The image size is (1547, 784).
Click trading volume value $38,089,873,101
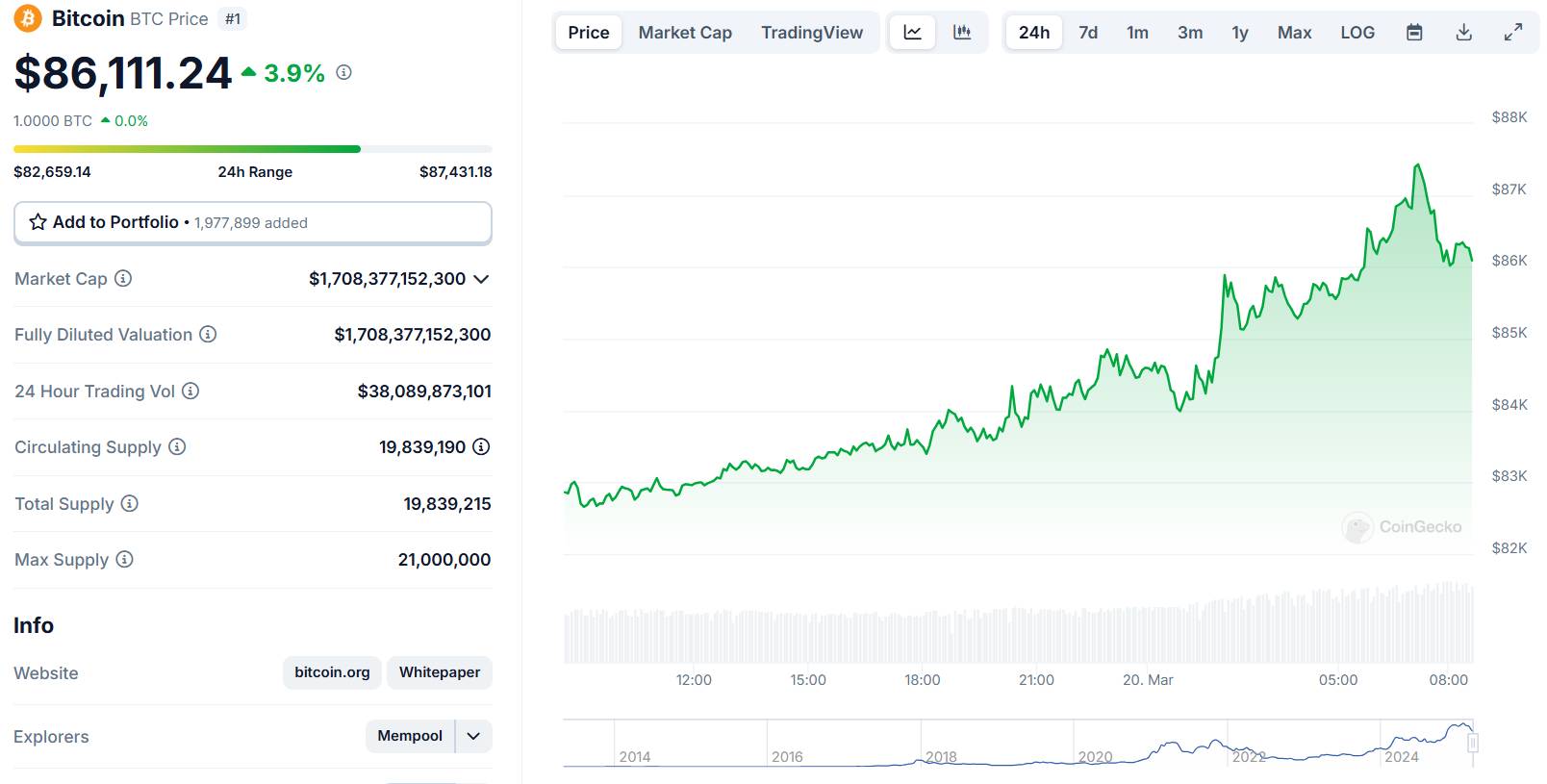point(424,392)
